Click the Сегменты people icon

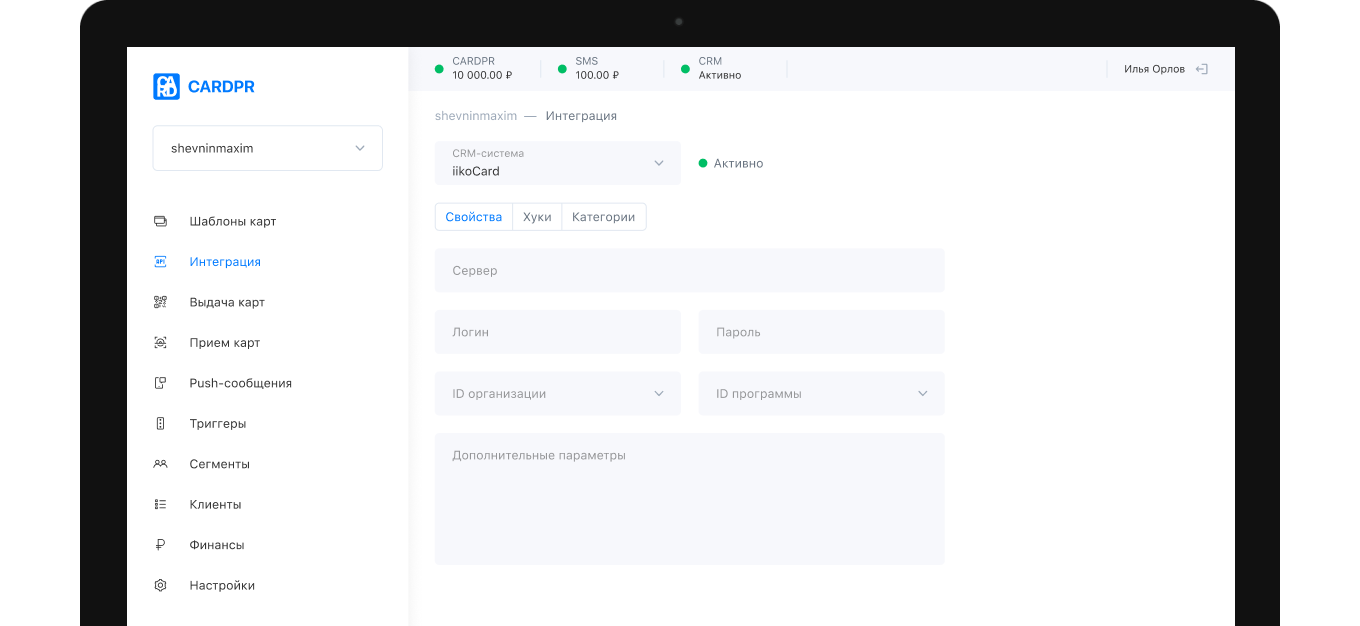point(160,464)
